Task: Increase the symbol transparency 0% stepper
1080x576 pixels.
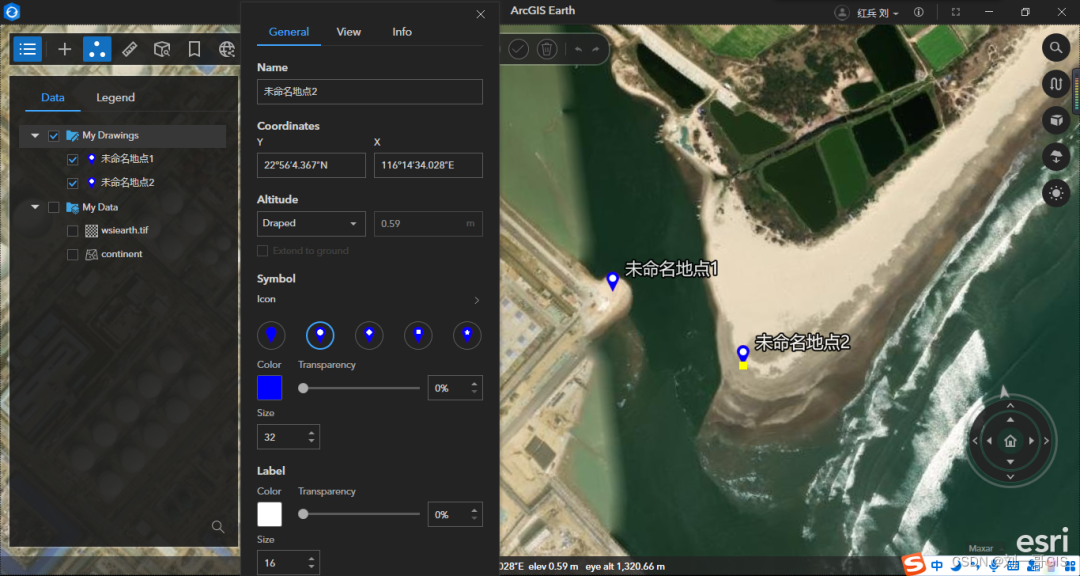Action: click(x=474, y=384)
